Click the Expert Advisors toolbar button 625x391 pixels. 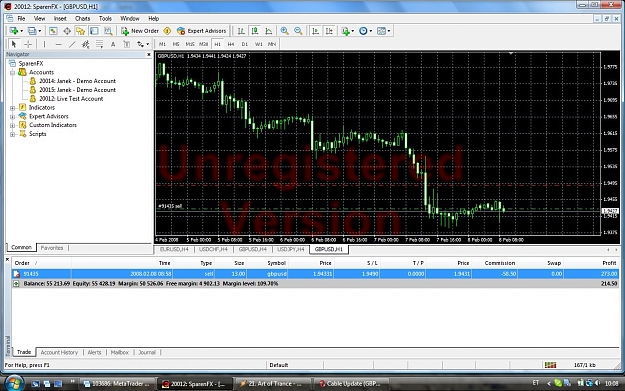(202, 31)
